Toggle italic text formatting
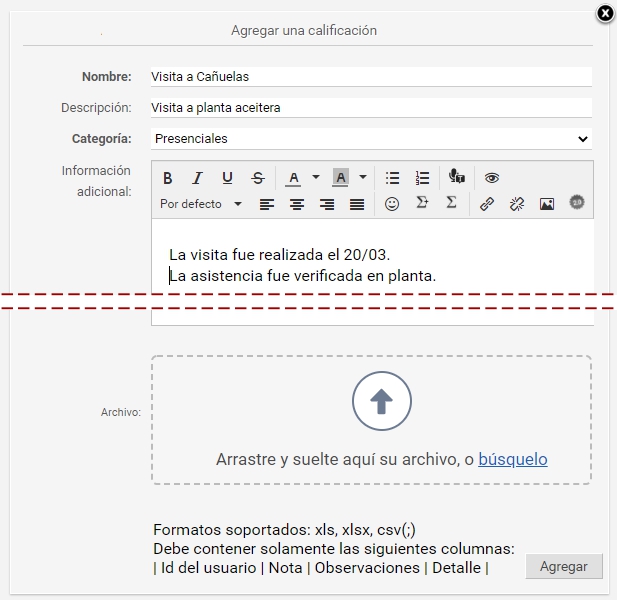Screen dimensions: 617x601 (x=197, y=178)
